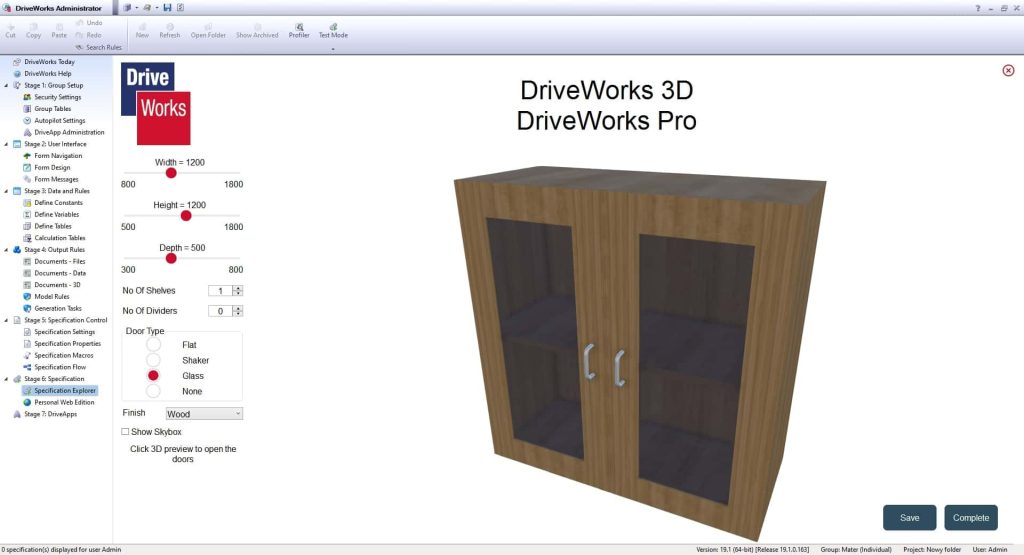Click the Copy toolbar icon

(33, 31)
